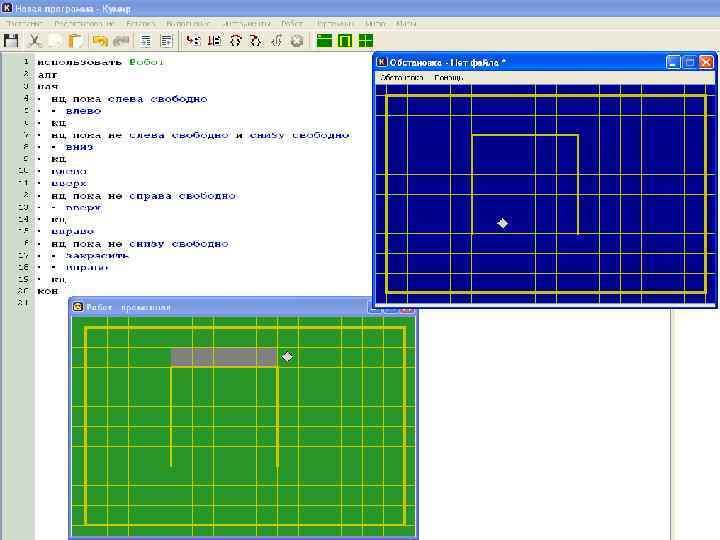This screenshot has height=540, width=720.
Task: Click the second dotted-circle step icon
Action: click(x=256, y=40)
